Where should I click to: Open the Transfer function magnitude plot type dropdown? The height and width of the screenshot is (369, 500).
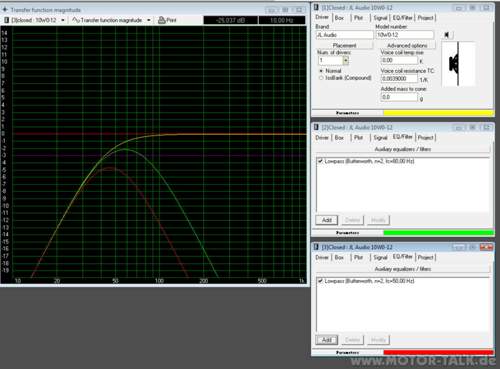point(149,20)
